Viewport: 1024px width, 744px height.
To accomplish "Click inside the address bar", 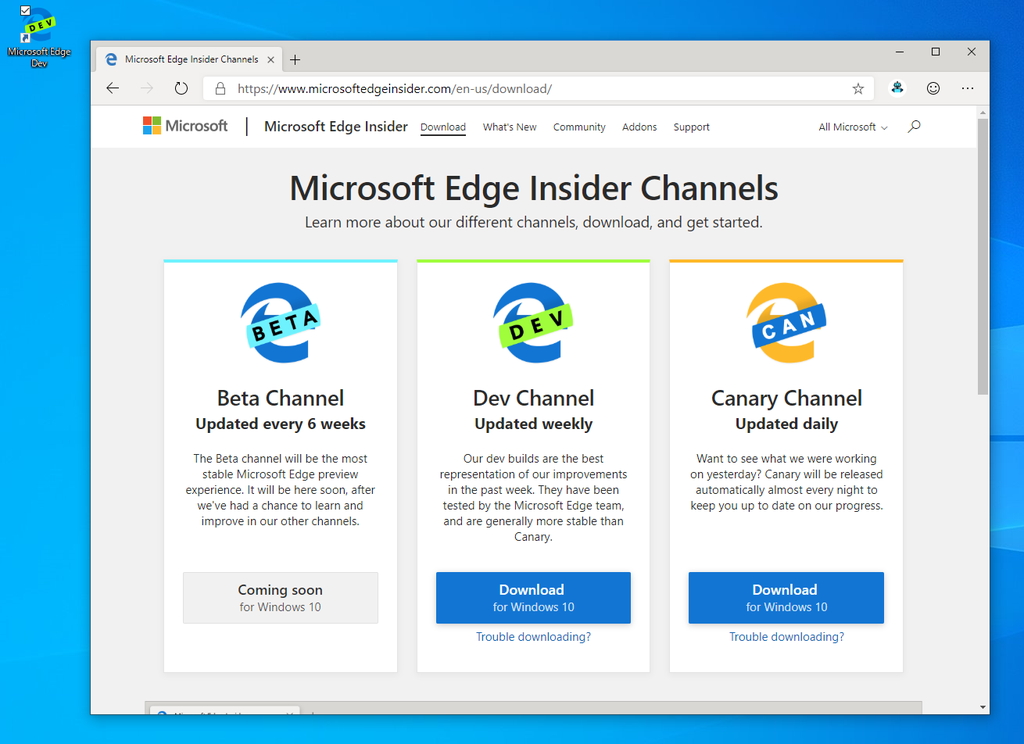I will (x=500, y=88).
